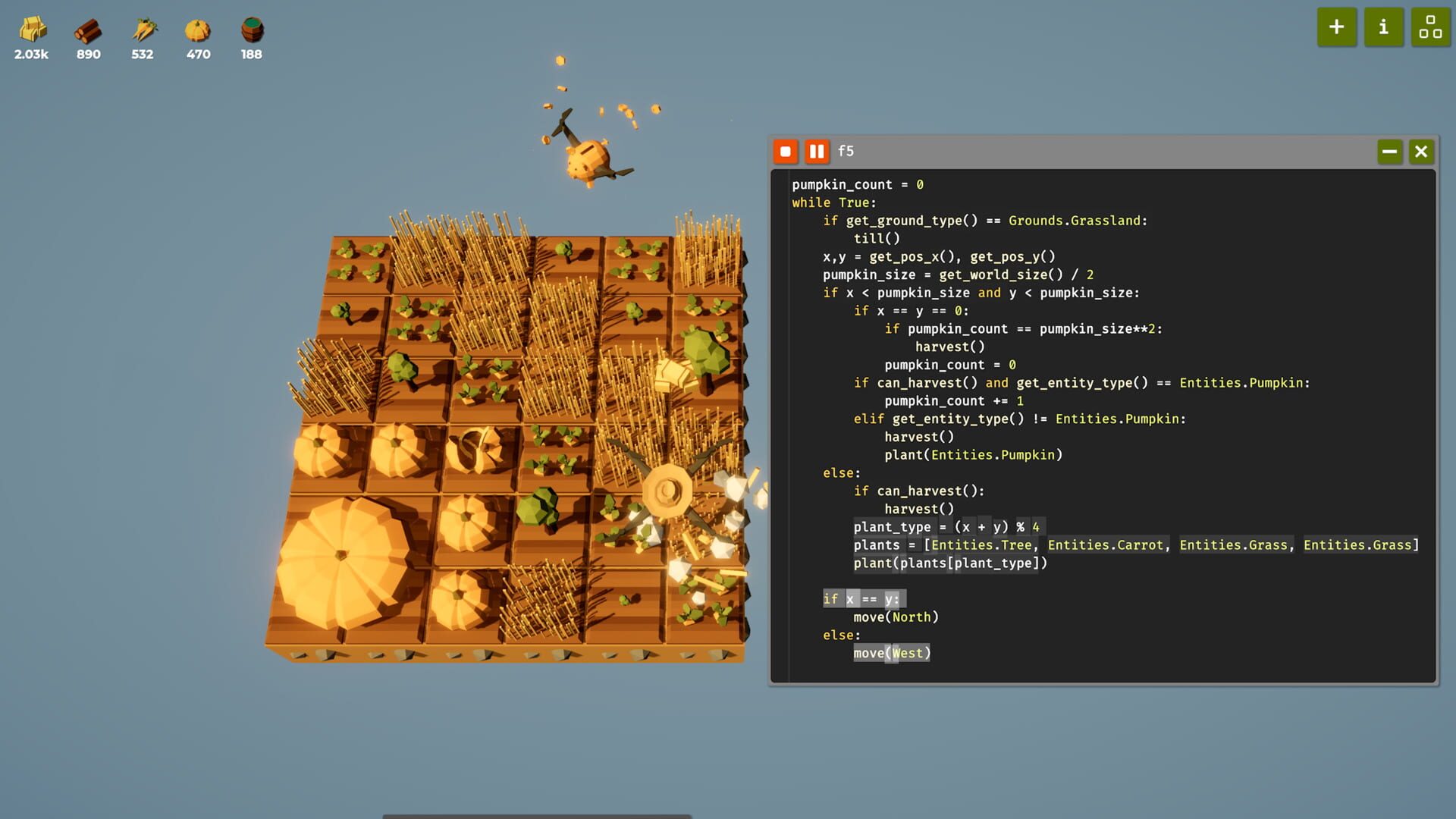Image resolution: width=1456 pixels, height=819 pixels.
Task: Select the pumpkin resource icon
Action: (x=197, y=29)
